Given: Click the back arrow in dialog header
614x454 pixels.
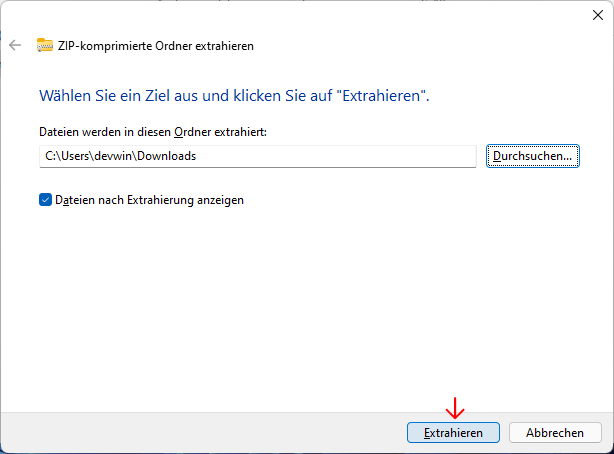Looking at the screenshot, I should (x=15, y=45).
